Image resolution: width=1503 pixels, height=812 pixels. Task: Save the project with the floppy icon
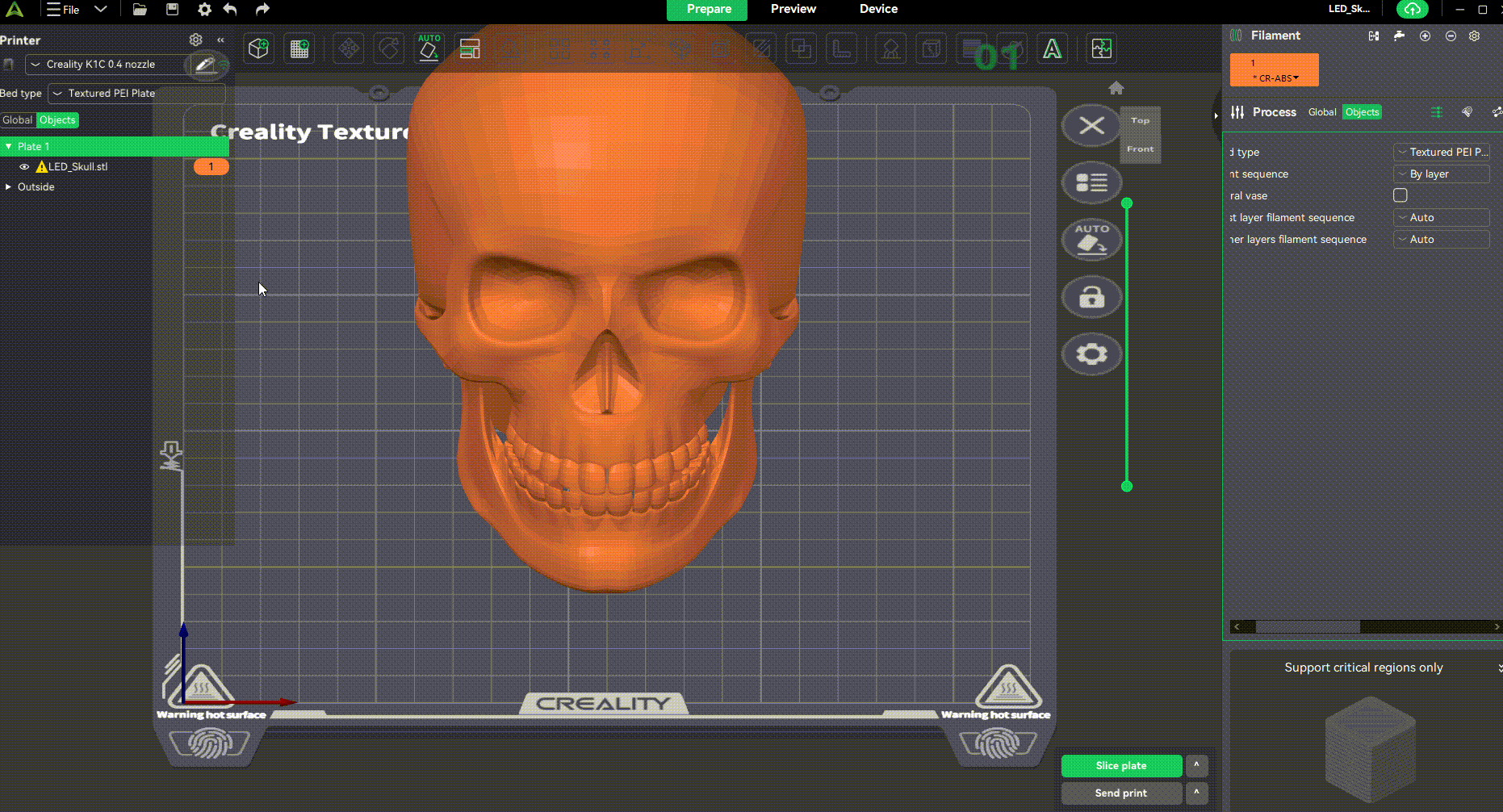coord(172,10)
